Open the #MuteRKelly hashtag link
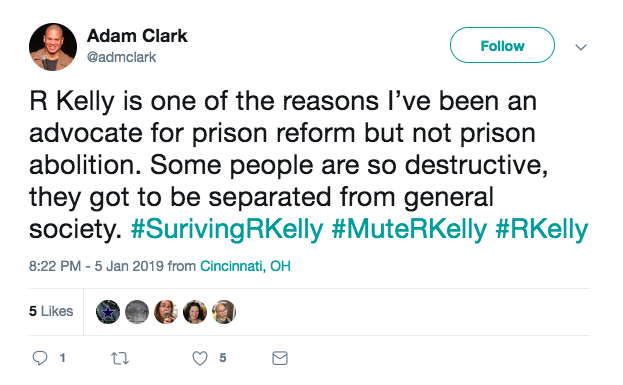 pos(409,229)
